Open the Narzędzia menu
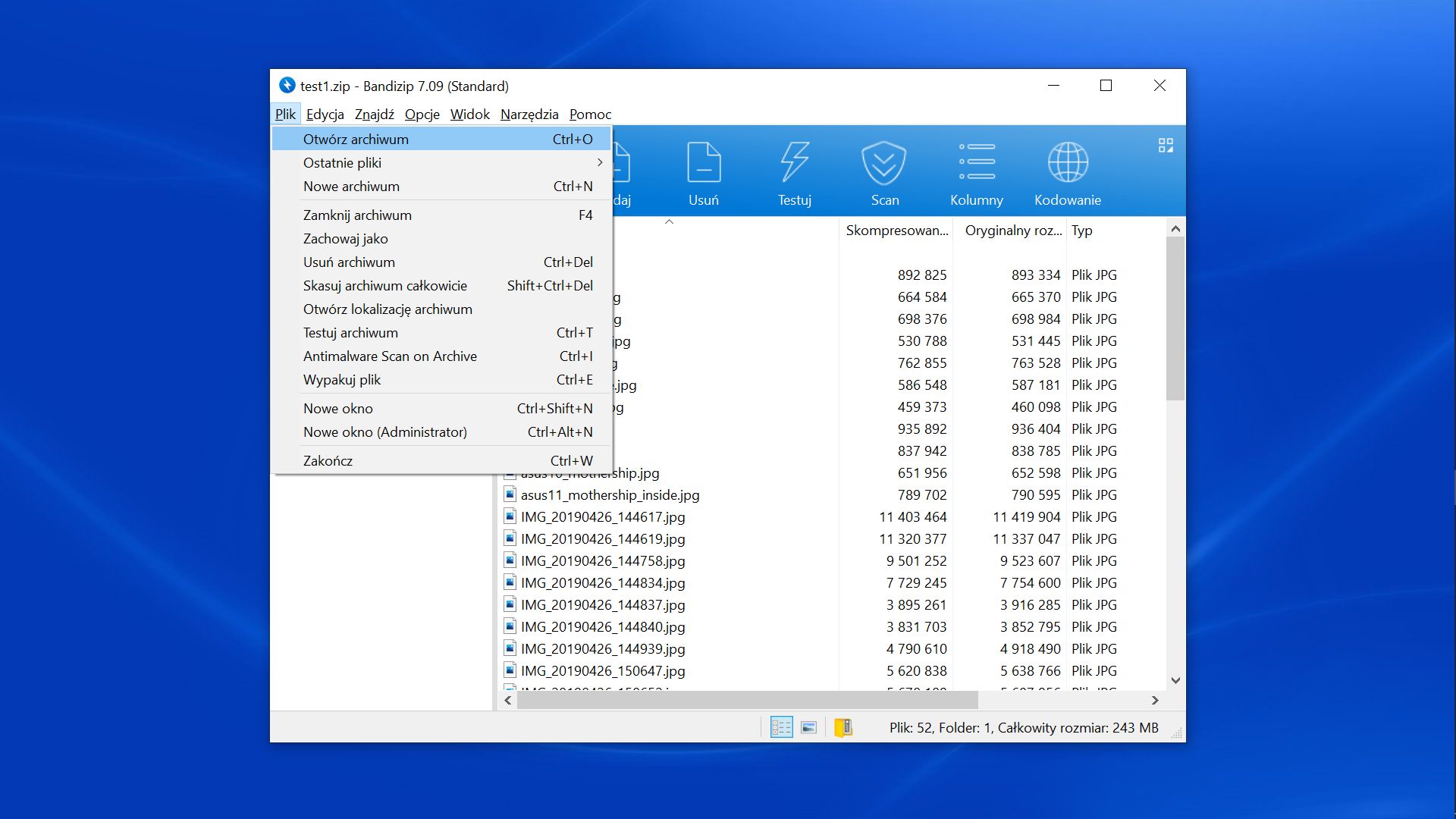1456x819 pixels. tap(529, 115)
